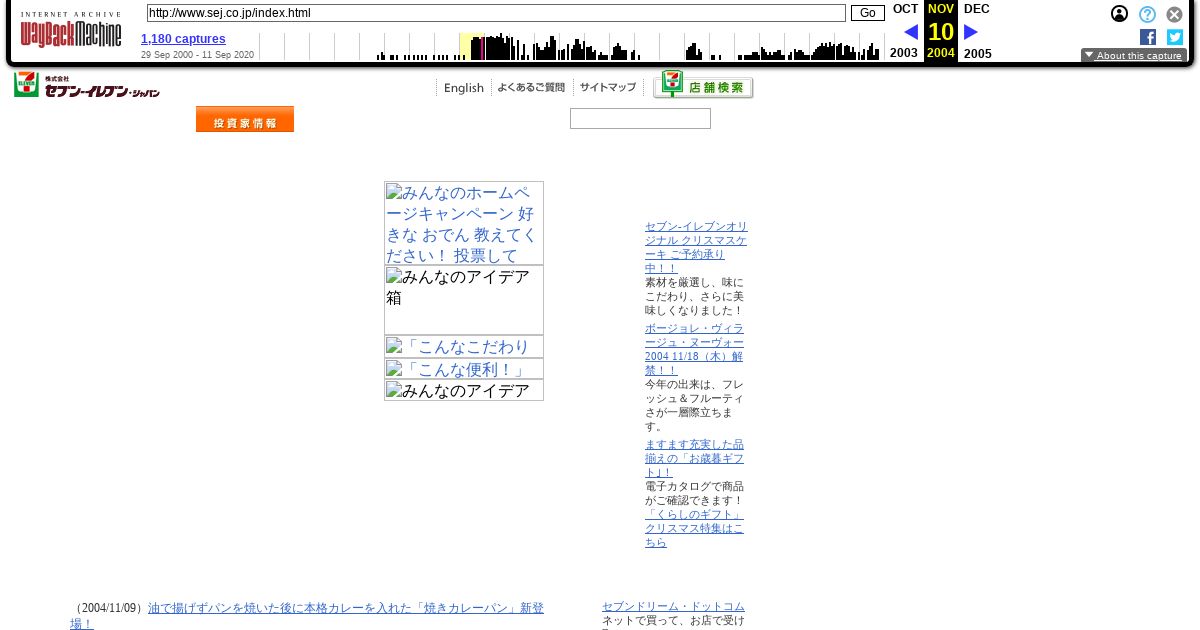Image resolution: width=1200 pixels, height=630 pixels.
Task: Click the Go button
Action: tap(867, 13)
